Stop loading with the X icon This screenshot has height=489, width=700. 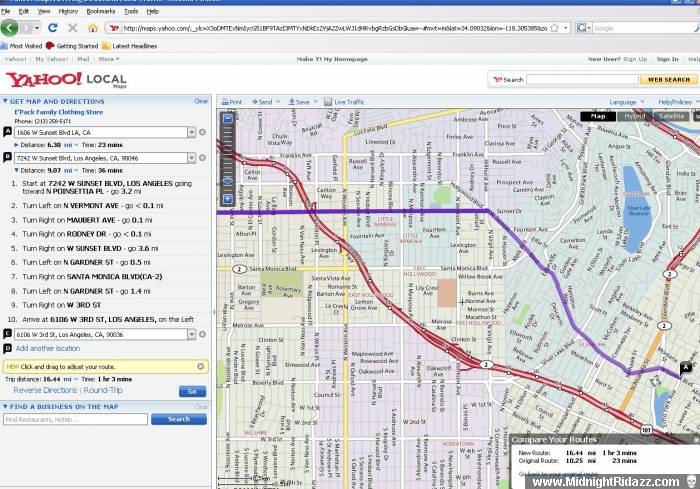point(72,28)
